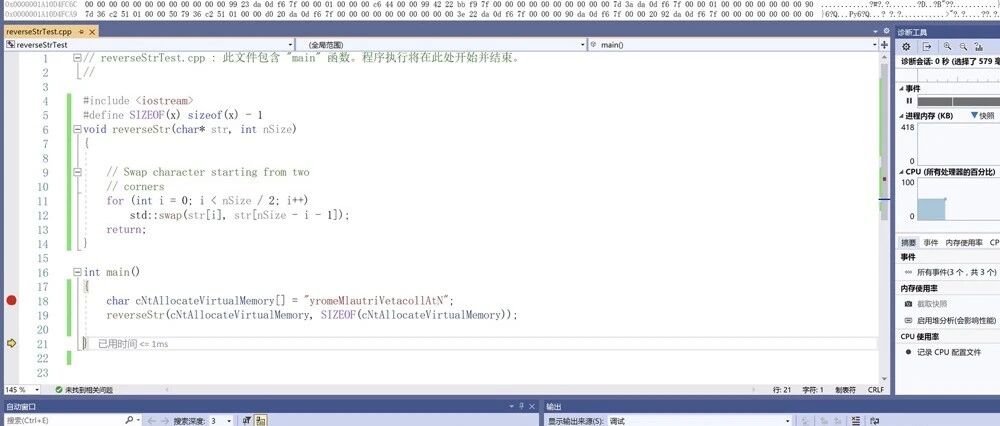Viewport: 1000px width, 426px height.
Task: Reset diagnostic timeline zoom view
Action: pyautogui.click(x=978, y=47)
